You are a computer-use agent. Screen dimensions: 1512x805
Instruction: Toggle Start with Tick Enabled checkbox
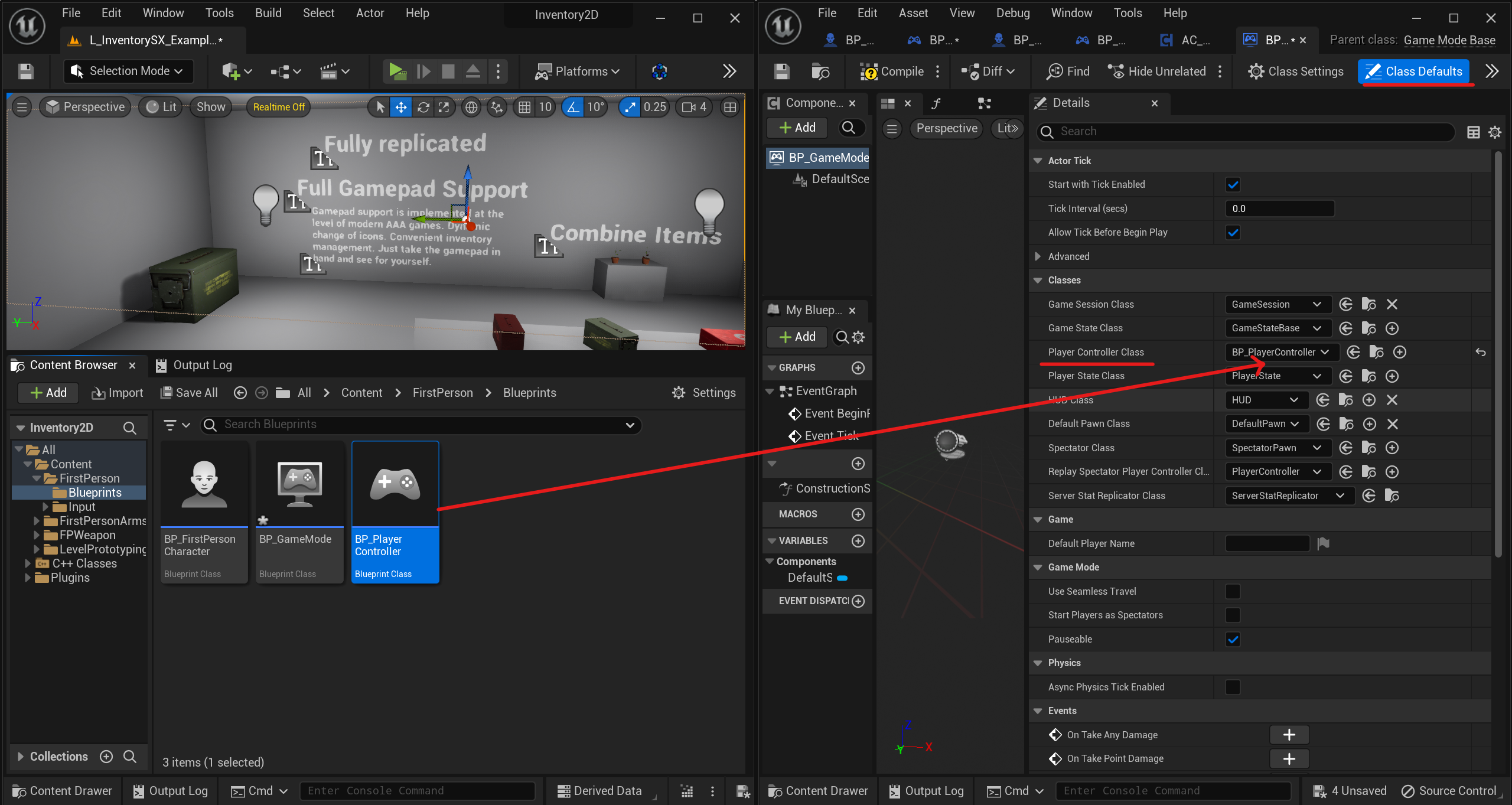1232,184
